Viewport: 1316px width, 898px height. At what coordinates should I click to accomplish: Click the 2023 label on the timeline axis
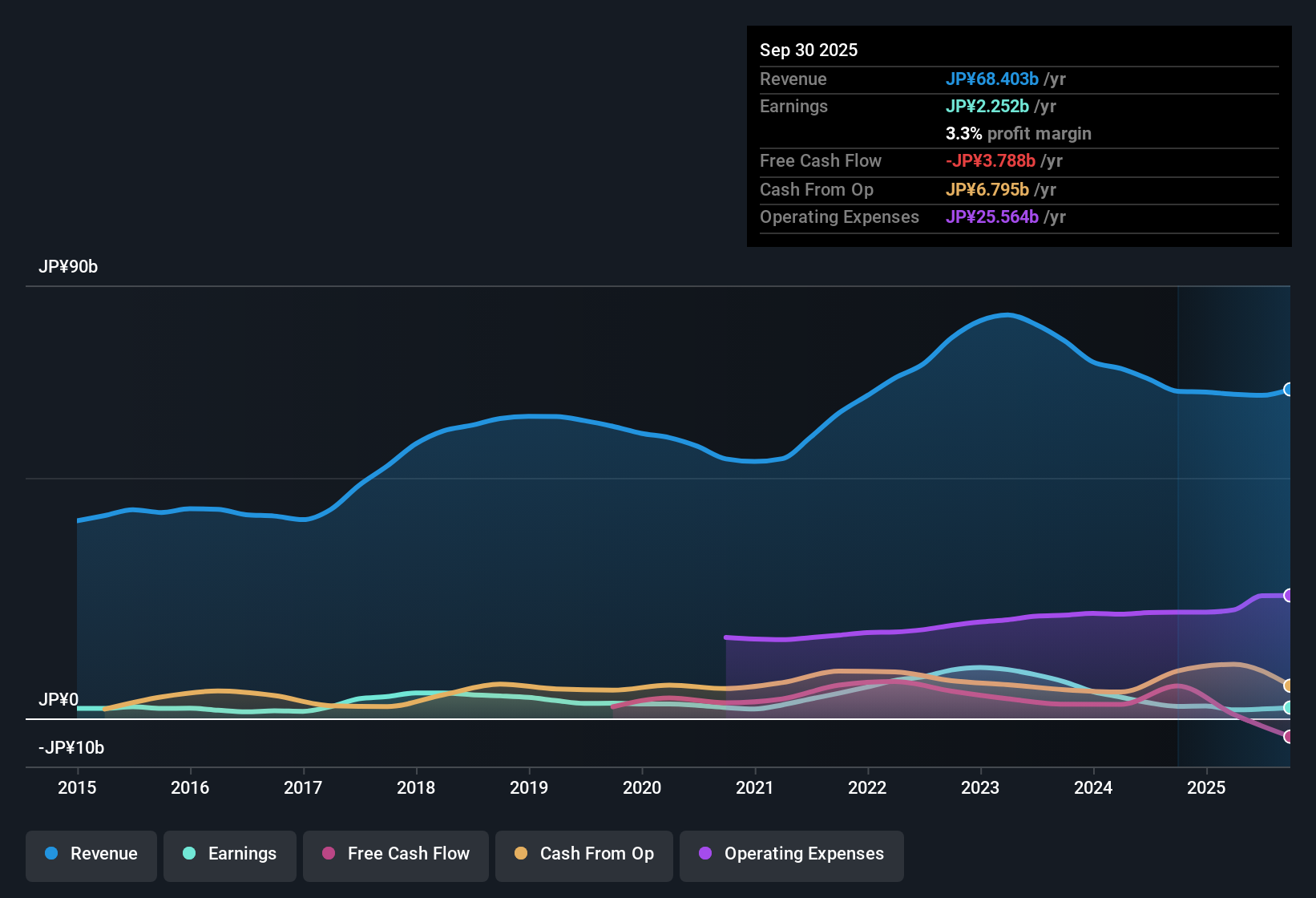(x=981, y=788)
